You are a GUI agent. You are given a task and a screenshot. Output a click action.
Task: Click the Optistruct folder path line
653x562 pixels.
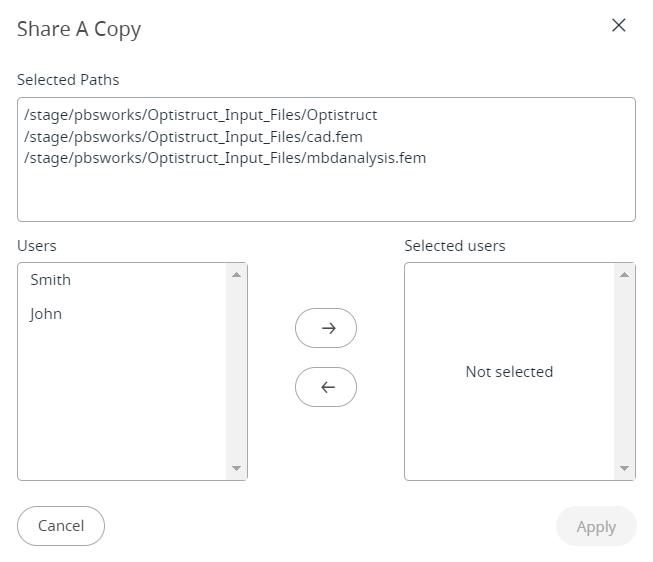click(x=200, y=115)
